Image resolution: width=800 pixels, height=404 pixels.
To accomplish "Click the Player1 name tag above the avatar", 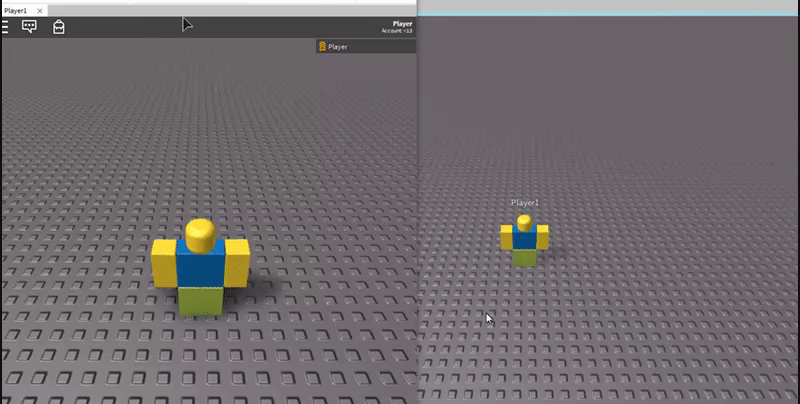I will point(525,203).
